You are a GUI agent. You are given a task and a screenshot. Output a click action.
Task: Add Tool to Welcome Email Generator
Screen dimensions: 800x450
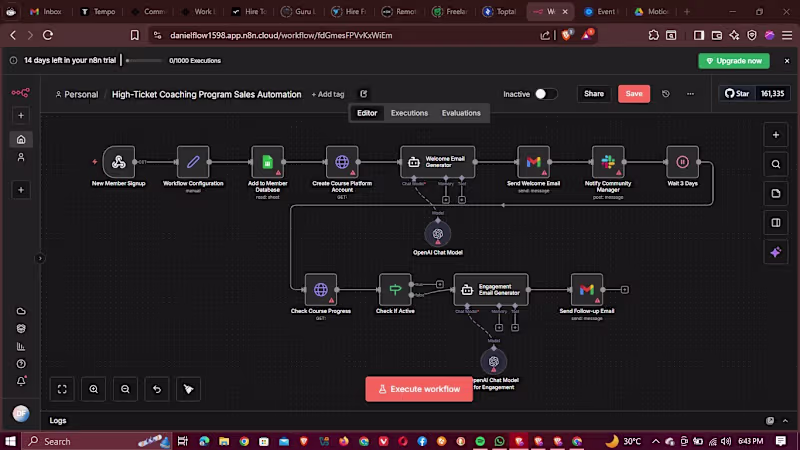[x=462, y=200]
